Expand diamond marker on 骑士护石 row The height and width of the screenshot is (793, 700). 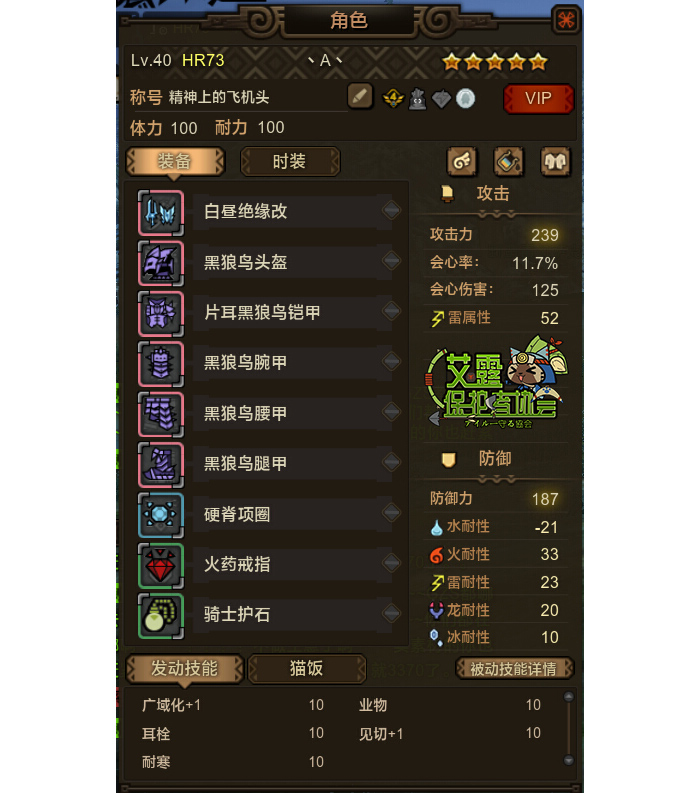click(x=391, y=613)
